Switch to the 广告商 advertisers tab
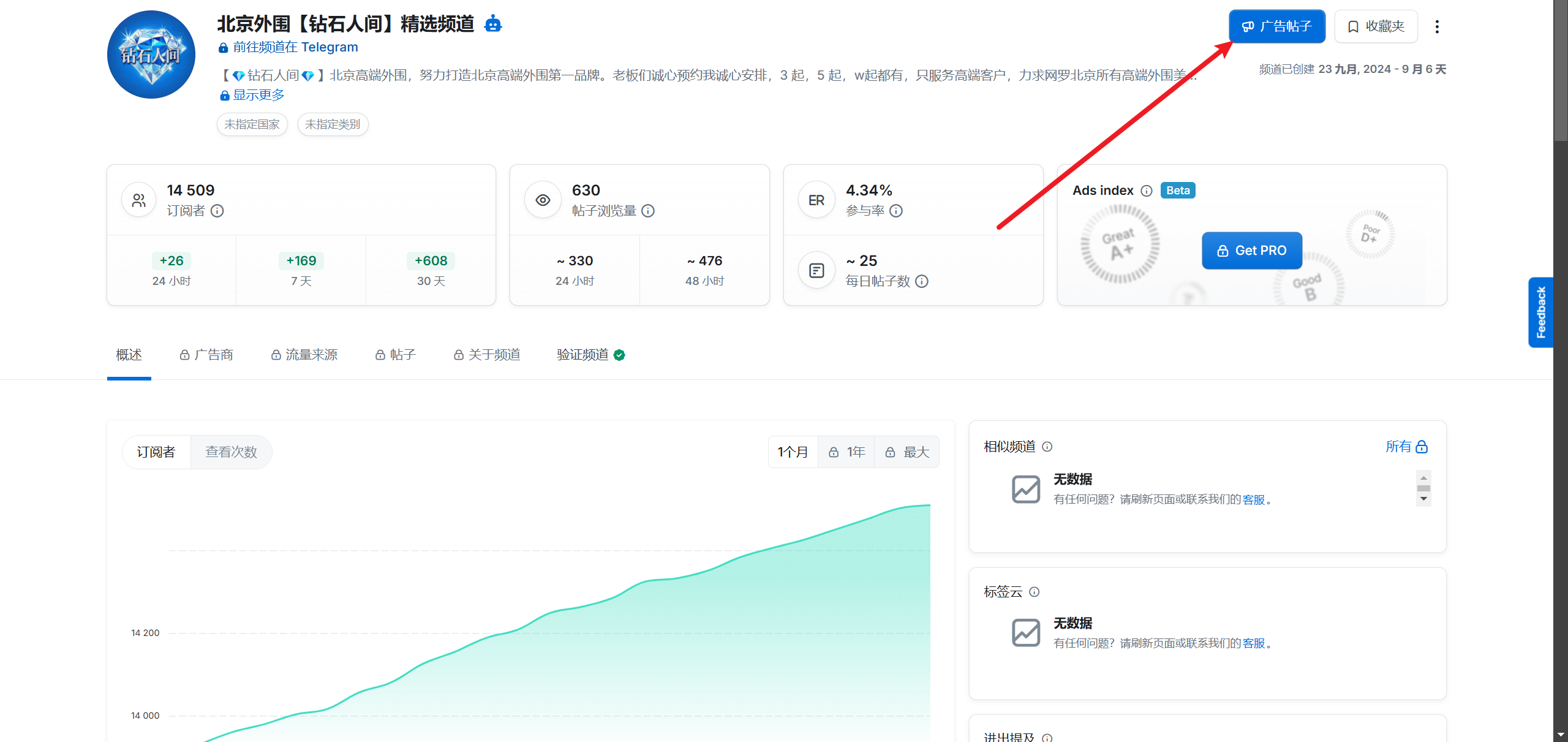This screenshot has width=1568, height=742. pyautogui.click(x=206, y=355)
